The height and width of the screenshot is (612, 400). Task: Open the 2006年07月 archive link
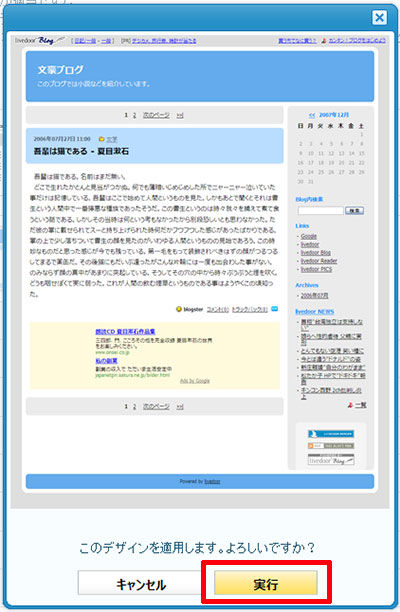[314, 296]
